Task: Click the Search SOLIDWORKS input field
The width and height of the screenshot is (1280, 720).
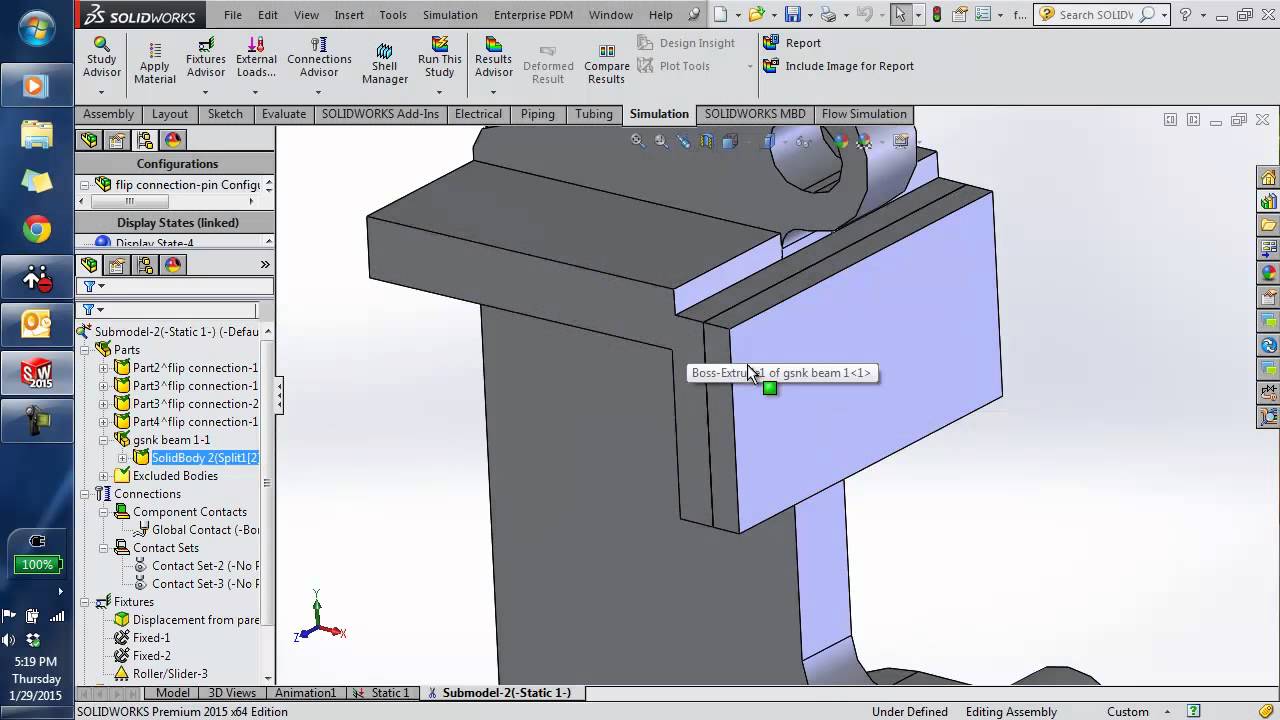Action: (x=1098, y=14)
